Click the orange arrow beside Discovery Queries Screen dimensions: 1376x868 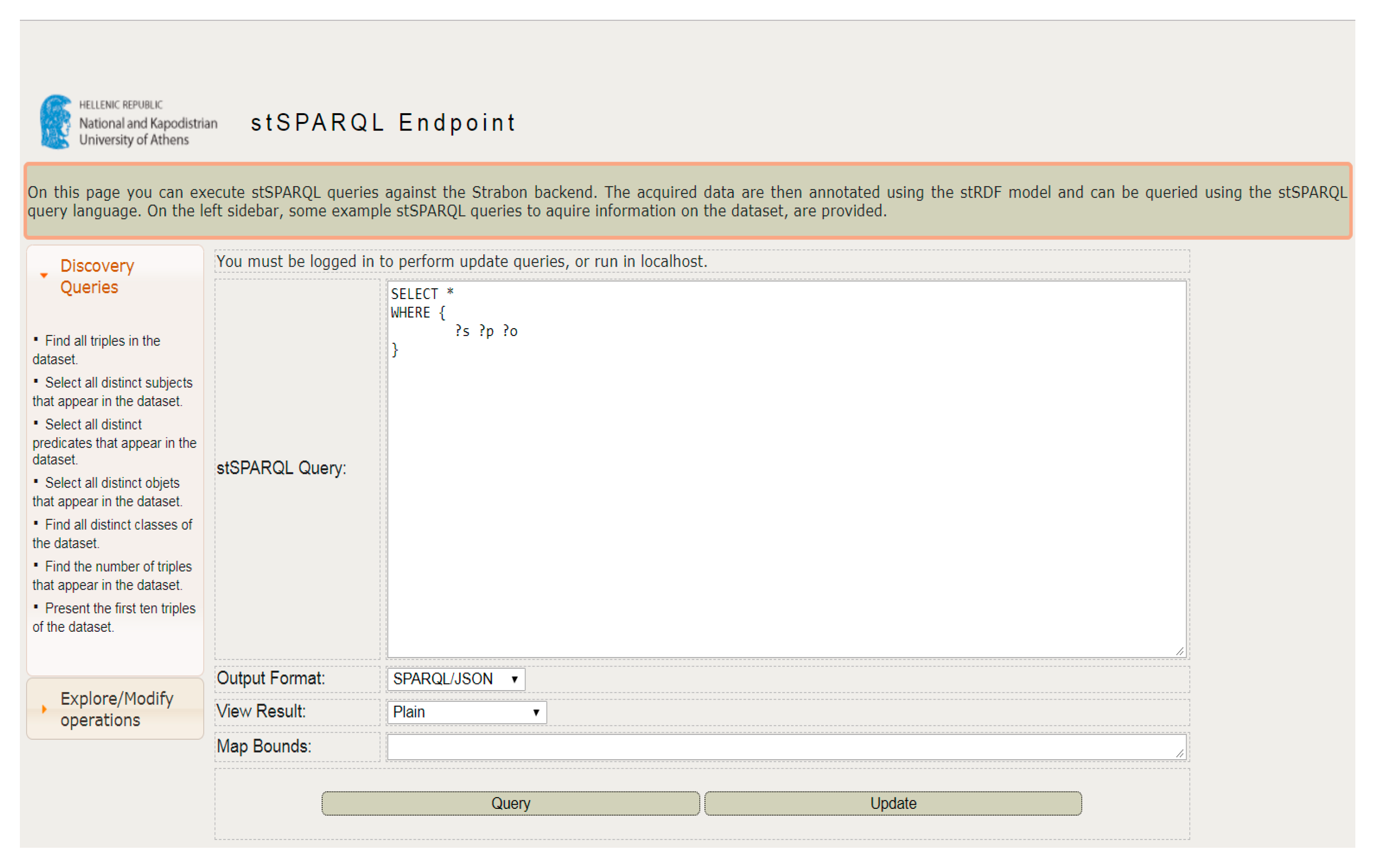coord(44,276)
